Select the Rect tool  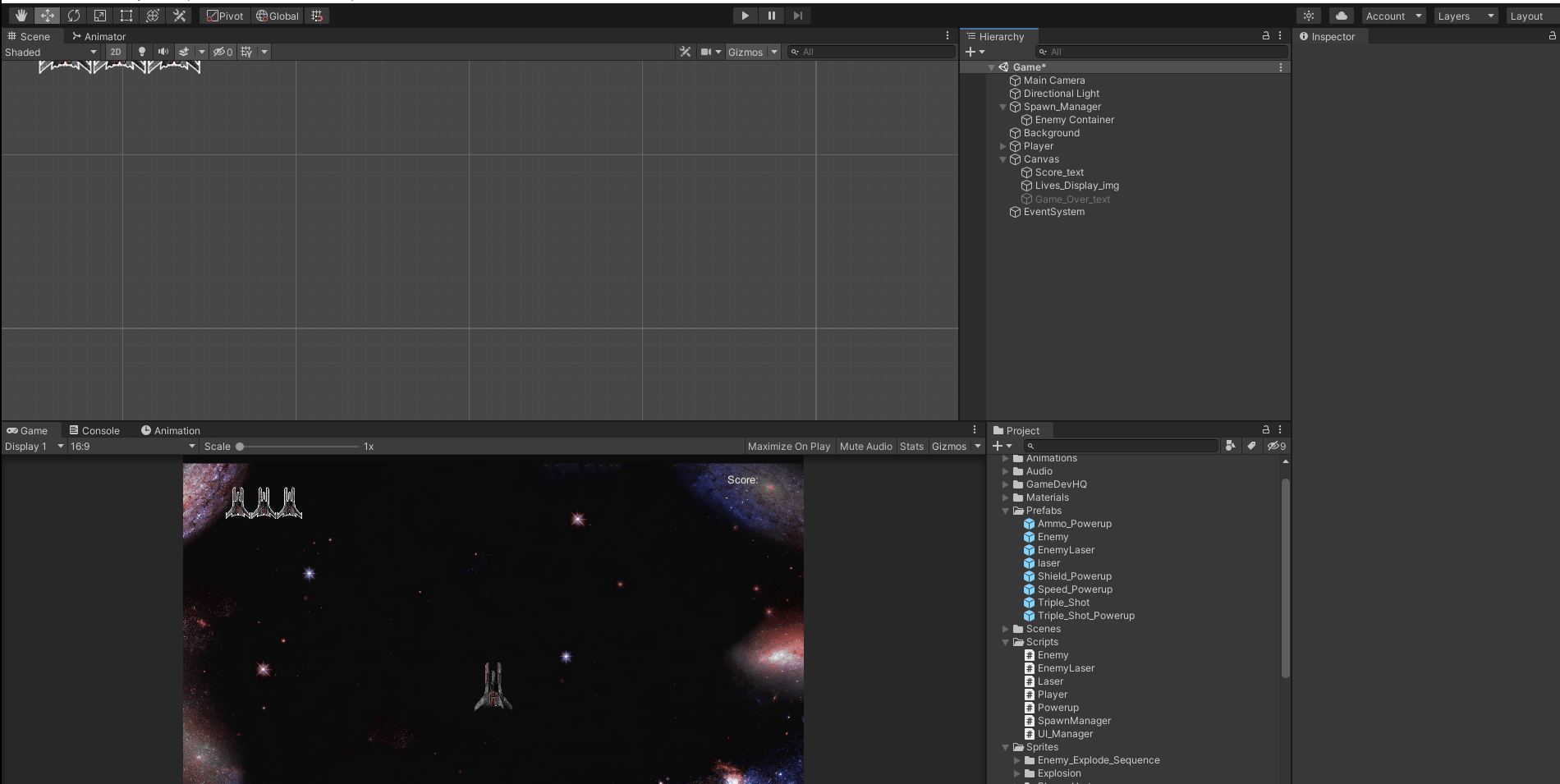click(126, 16)
